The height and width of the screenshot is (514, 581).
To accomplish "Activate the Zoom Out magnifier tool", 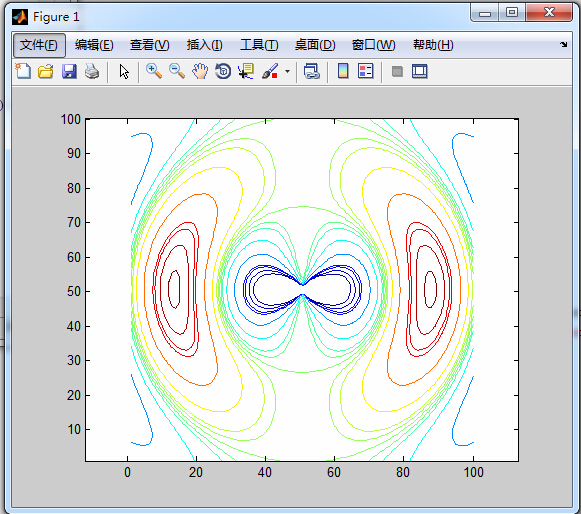I will pos(177,71).
